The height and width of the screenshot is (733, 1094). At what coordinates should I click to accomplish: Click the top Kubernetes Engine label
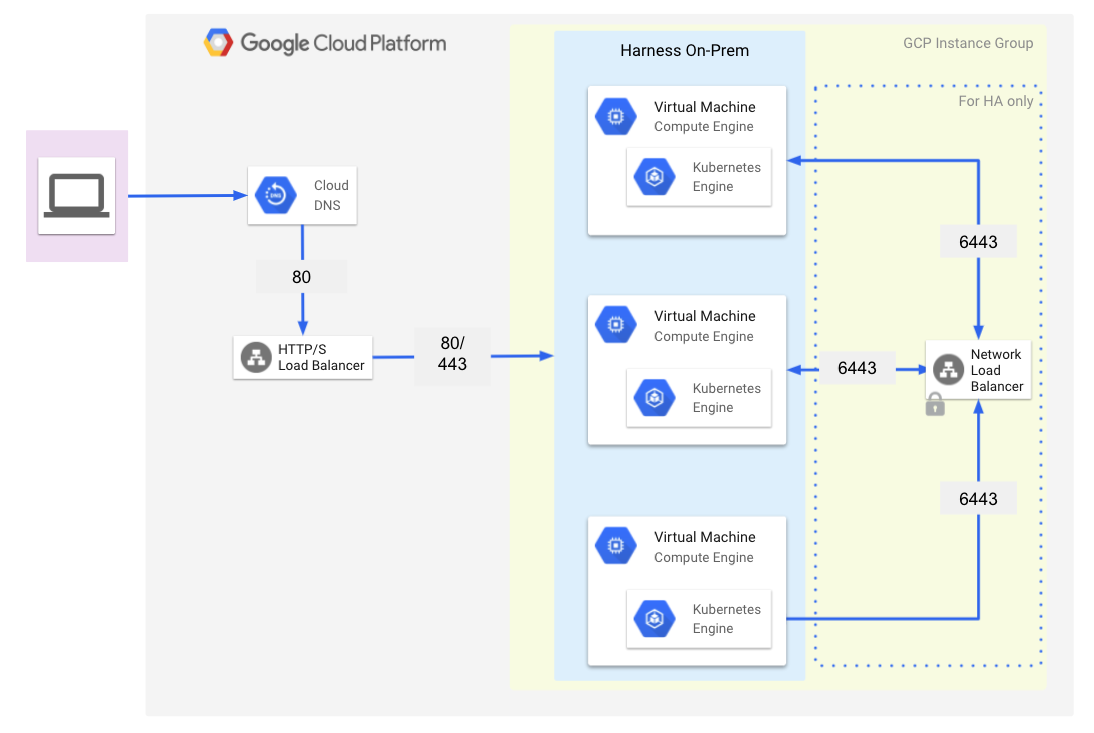coord(726,177)
